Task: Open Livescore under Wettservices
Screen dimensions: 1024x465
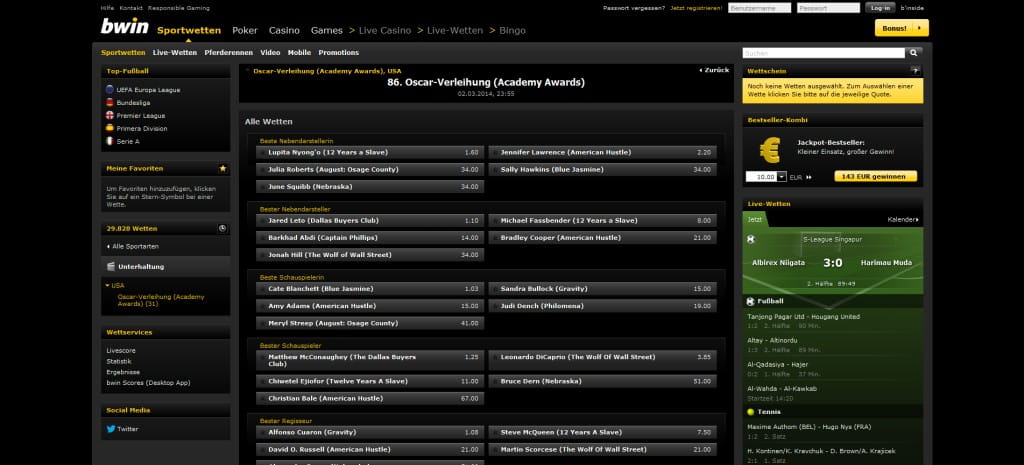Action: [121, 351]
